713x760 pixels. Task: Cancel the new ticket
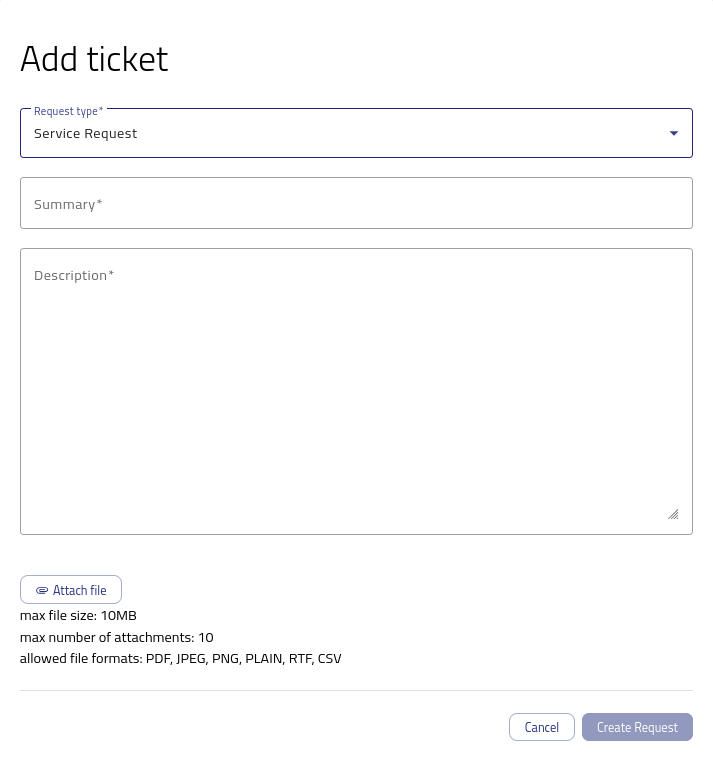tap(542, 727)
